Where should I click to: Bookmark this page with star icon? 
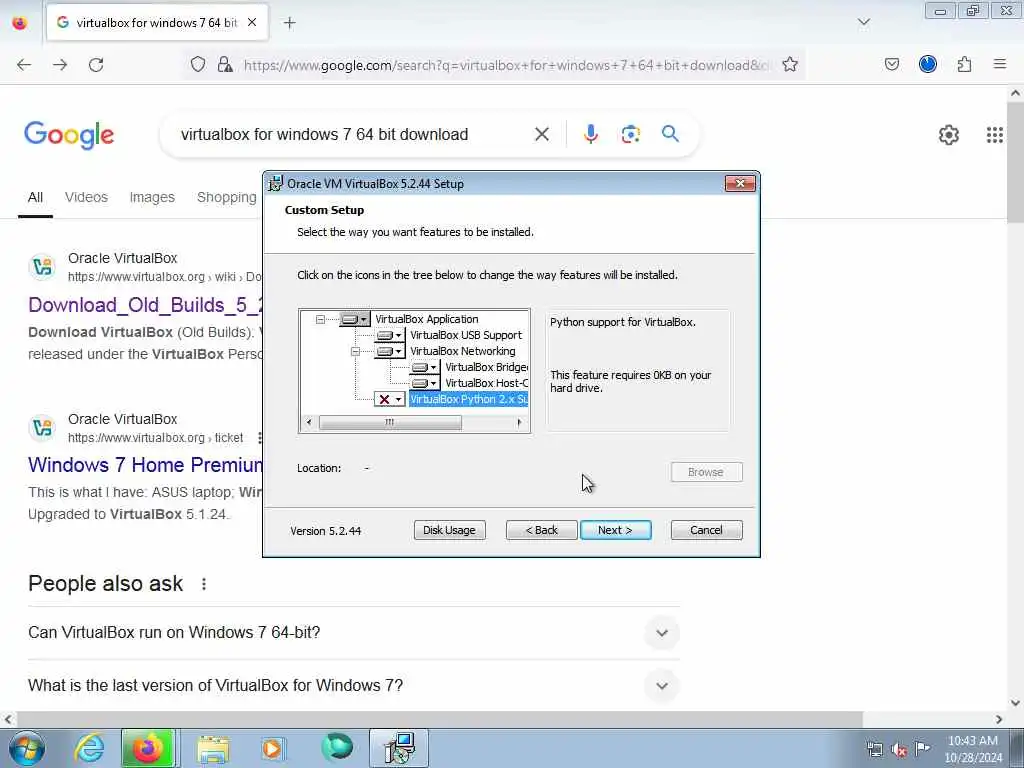coord(790,65)
